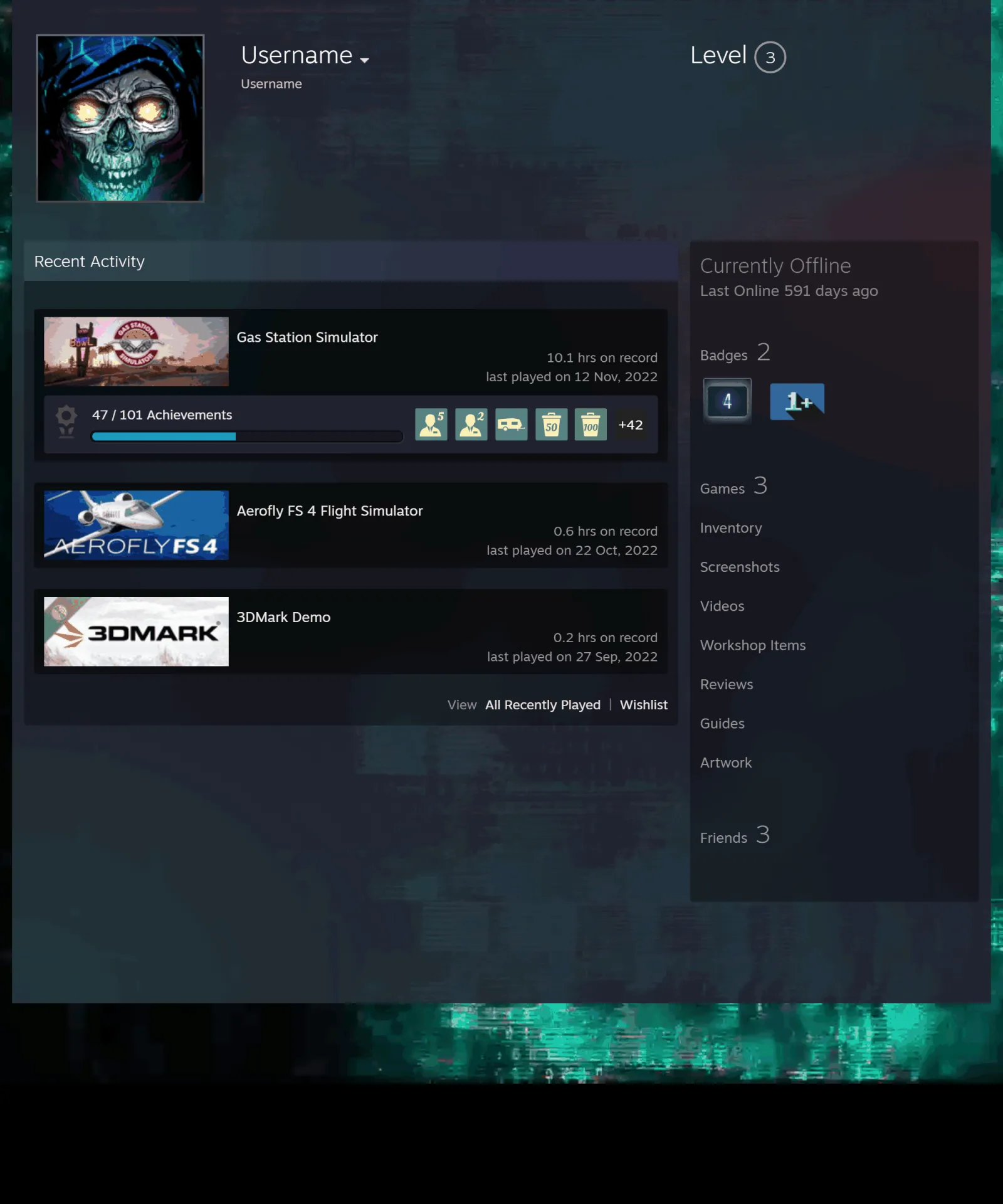Open Workshop Items page

coord(753,645)
